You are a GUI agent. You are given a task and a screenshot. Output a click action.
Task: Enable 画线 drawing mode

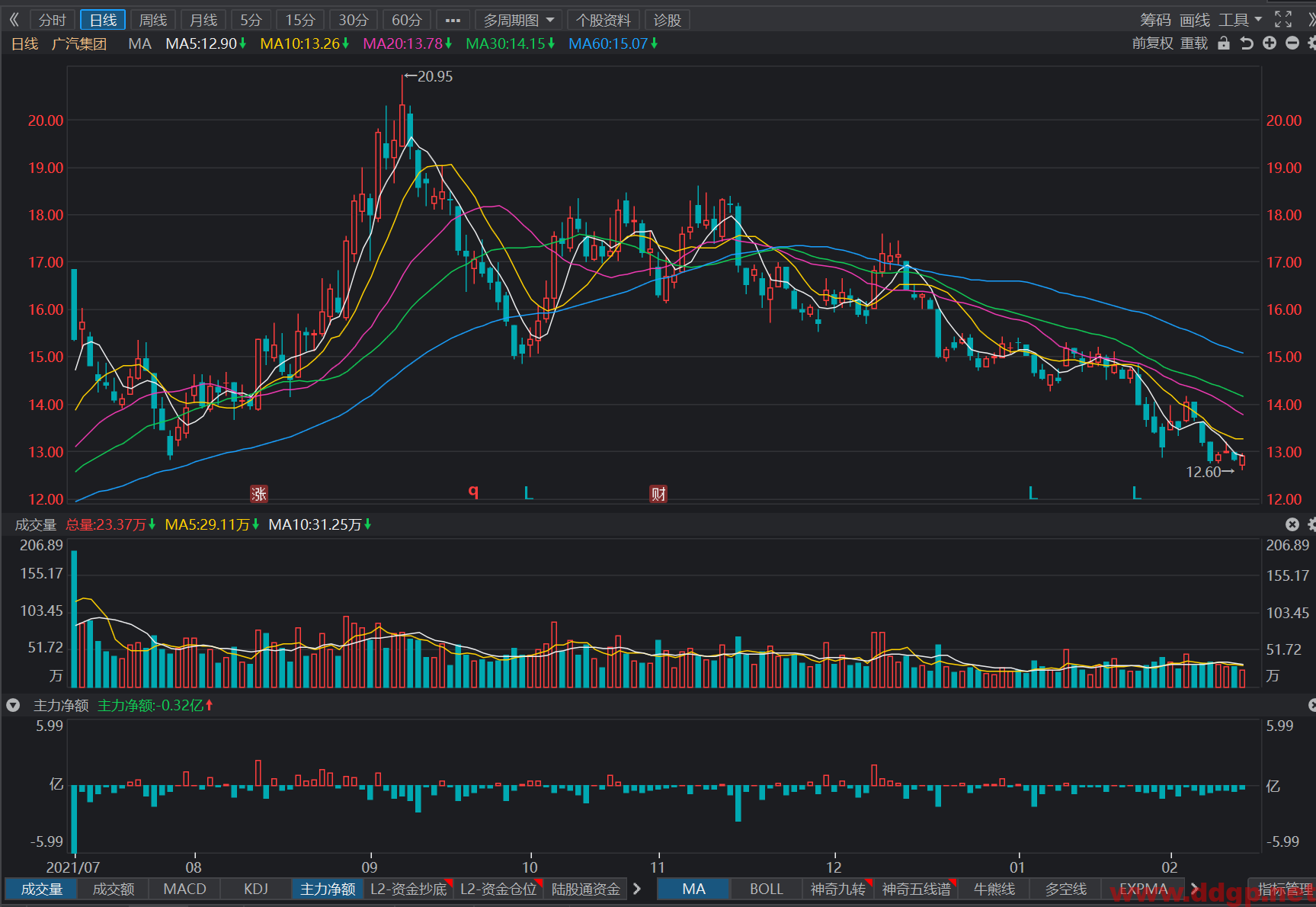(1195, 20)
